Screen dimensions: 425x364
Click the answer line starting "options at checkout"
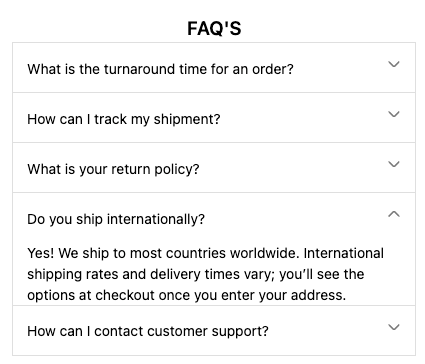click(x=187, y=295)
